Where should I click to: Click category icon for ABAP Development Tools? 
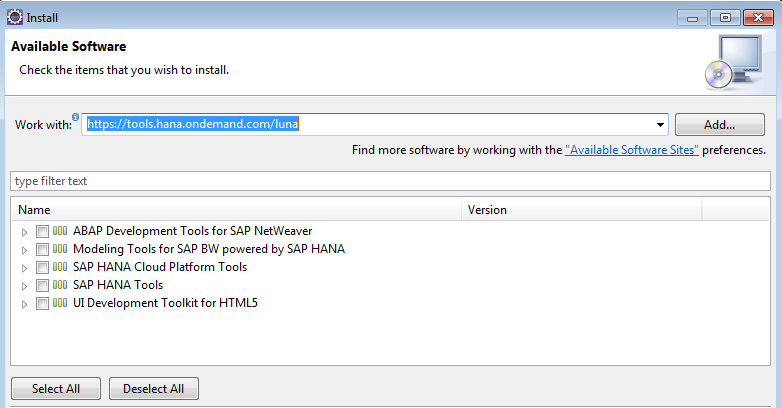[60, 231]
